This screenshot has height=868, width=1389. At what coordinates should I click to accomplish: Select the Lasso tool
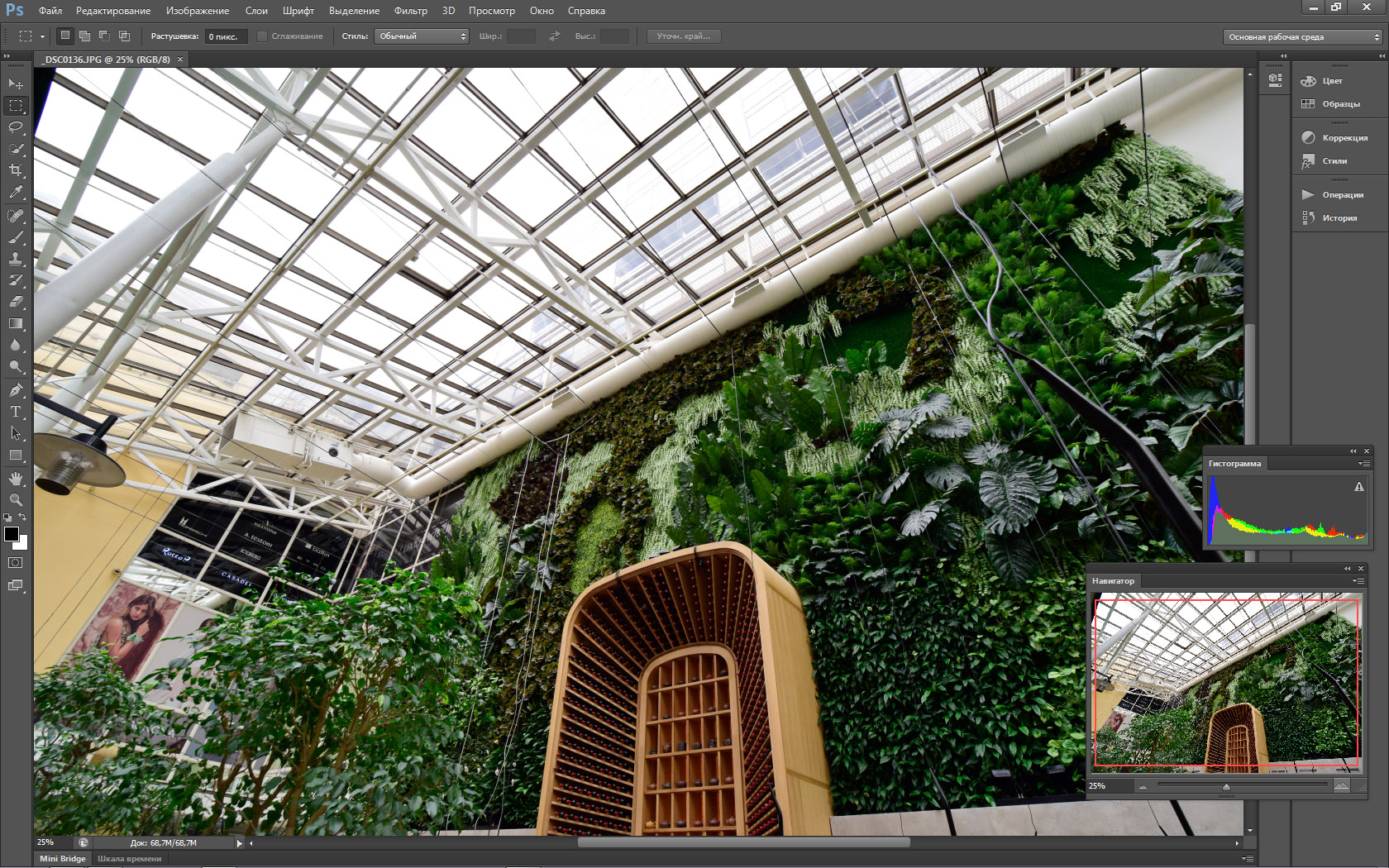[x=16, y=127]
